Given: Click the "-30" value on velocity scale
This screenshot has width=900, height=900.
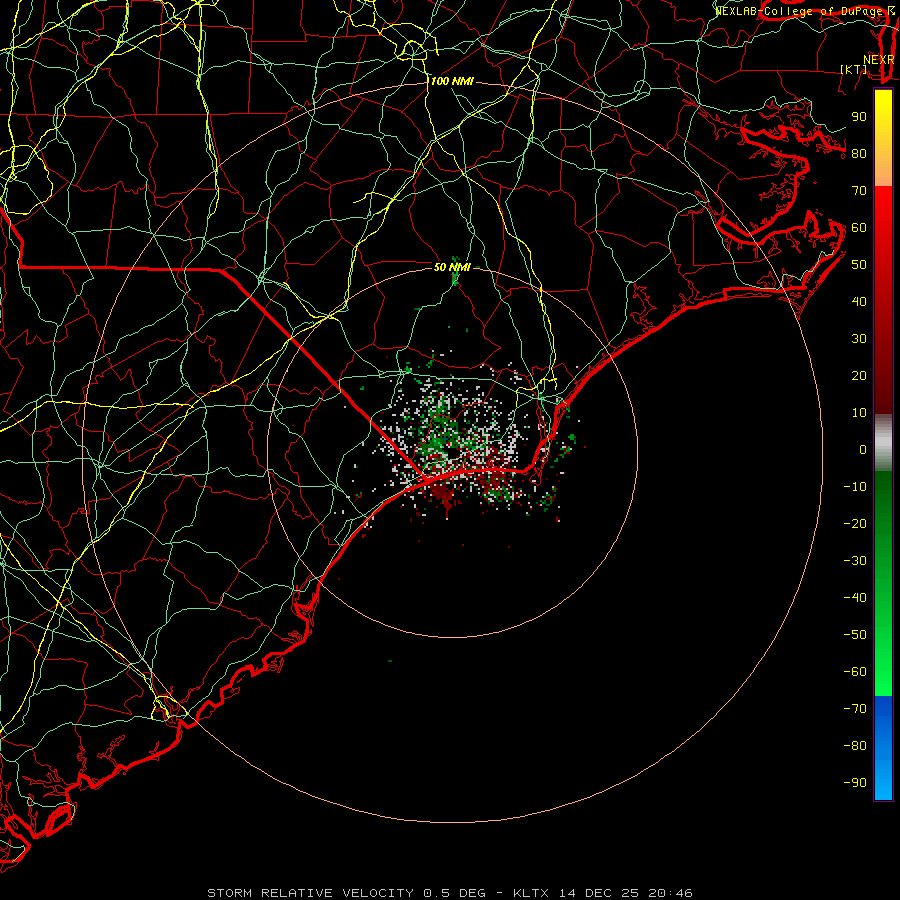Looking at the screenshot, I should (x=855, y=561).
